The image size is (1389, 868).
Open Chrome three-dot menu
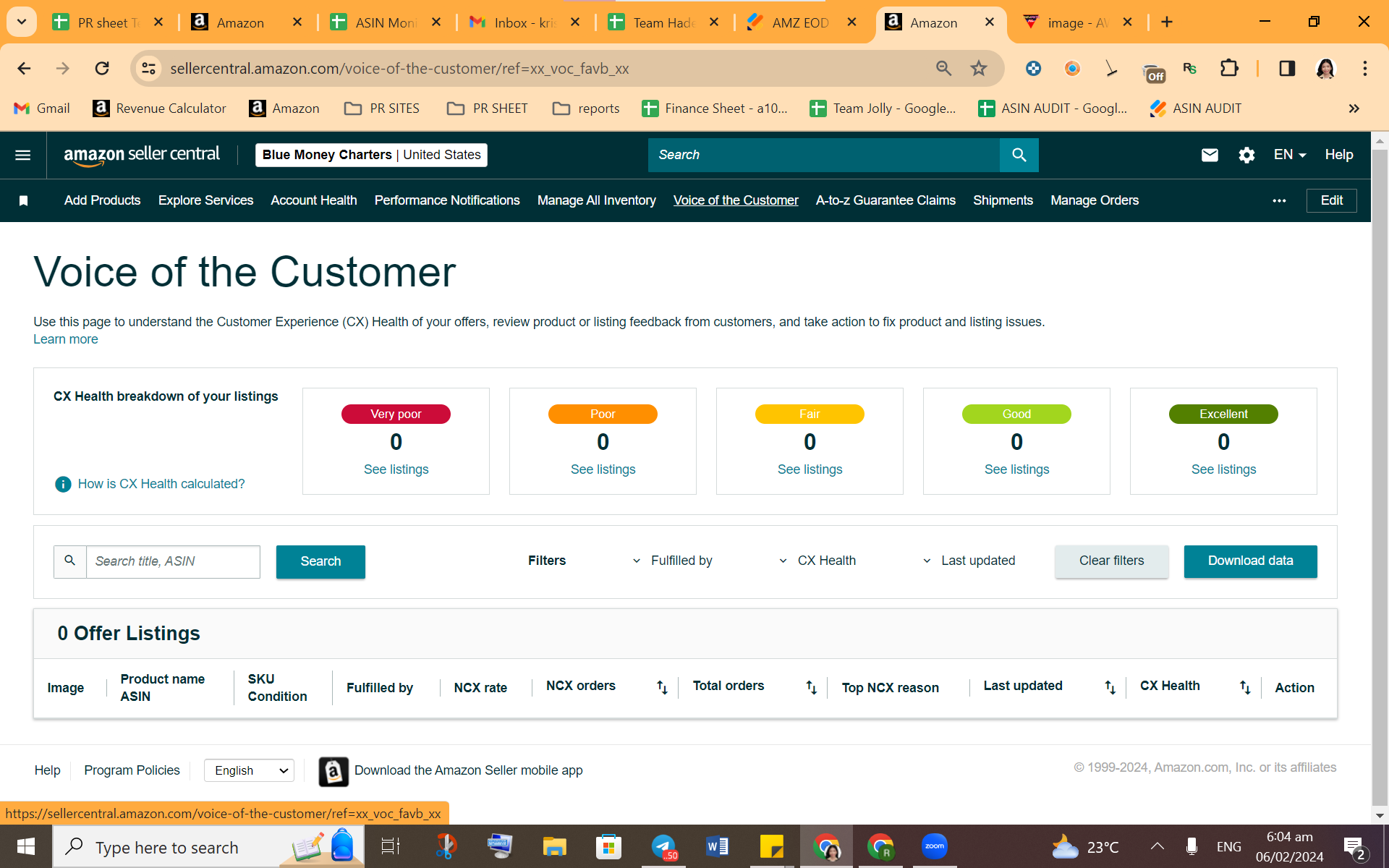click(1365, 68)
